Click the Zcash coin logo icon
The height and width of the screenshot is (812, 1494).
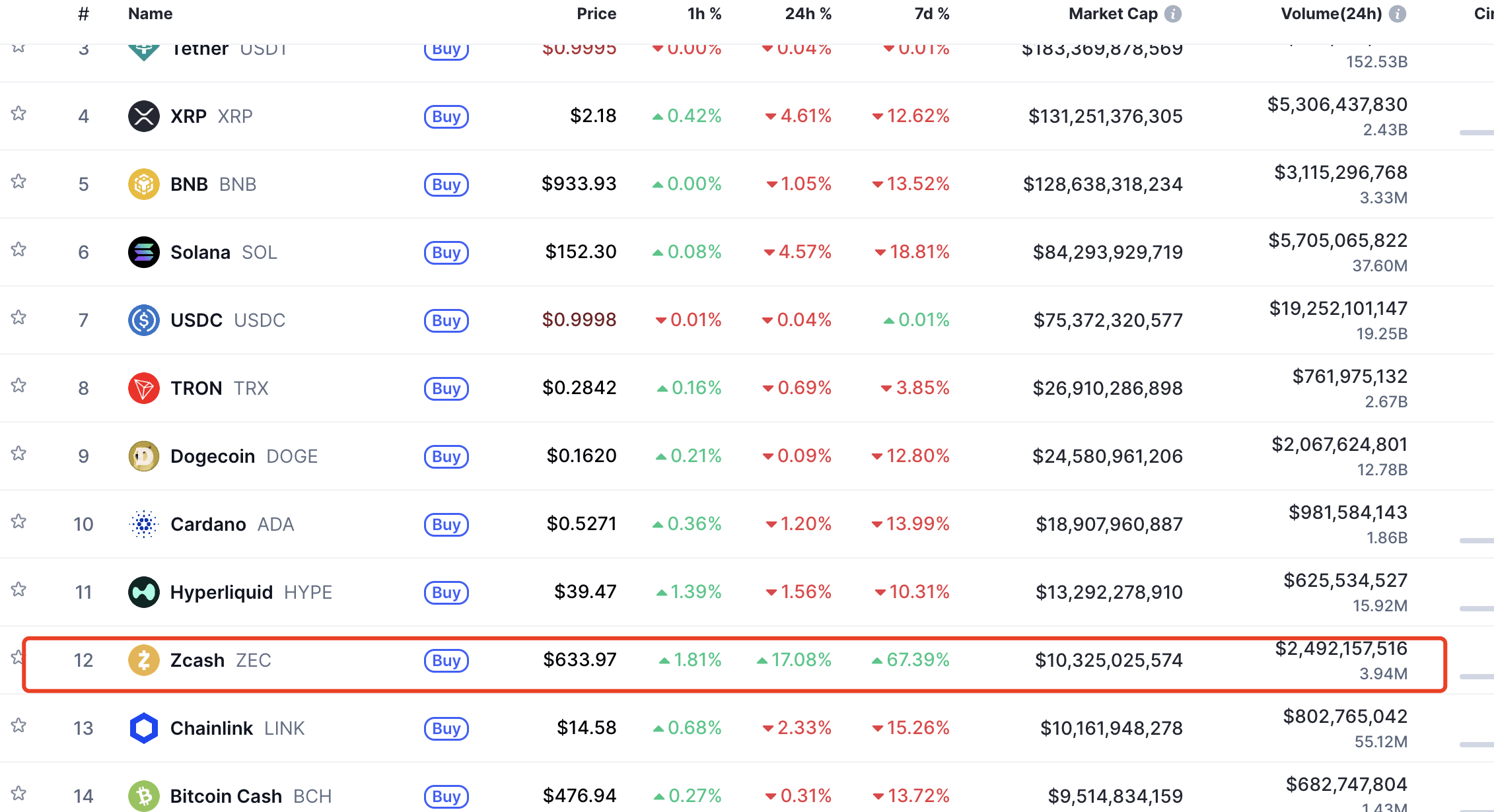coord(143,660)
